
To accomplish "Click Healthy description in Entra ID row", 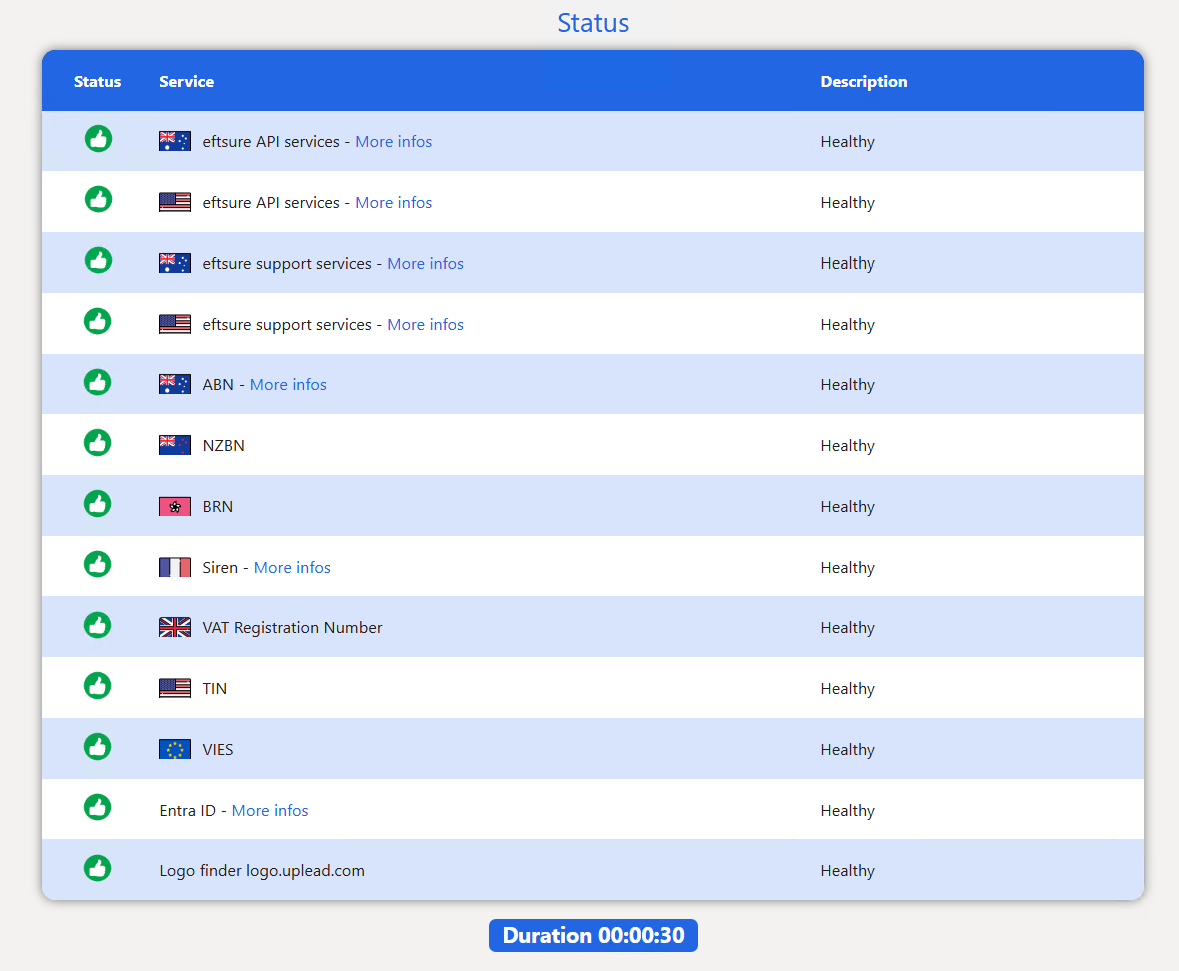I will (847, 810).
